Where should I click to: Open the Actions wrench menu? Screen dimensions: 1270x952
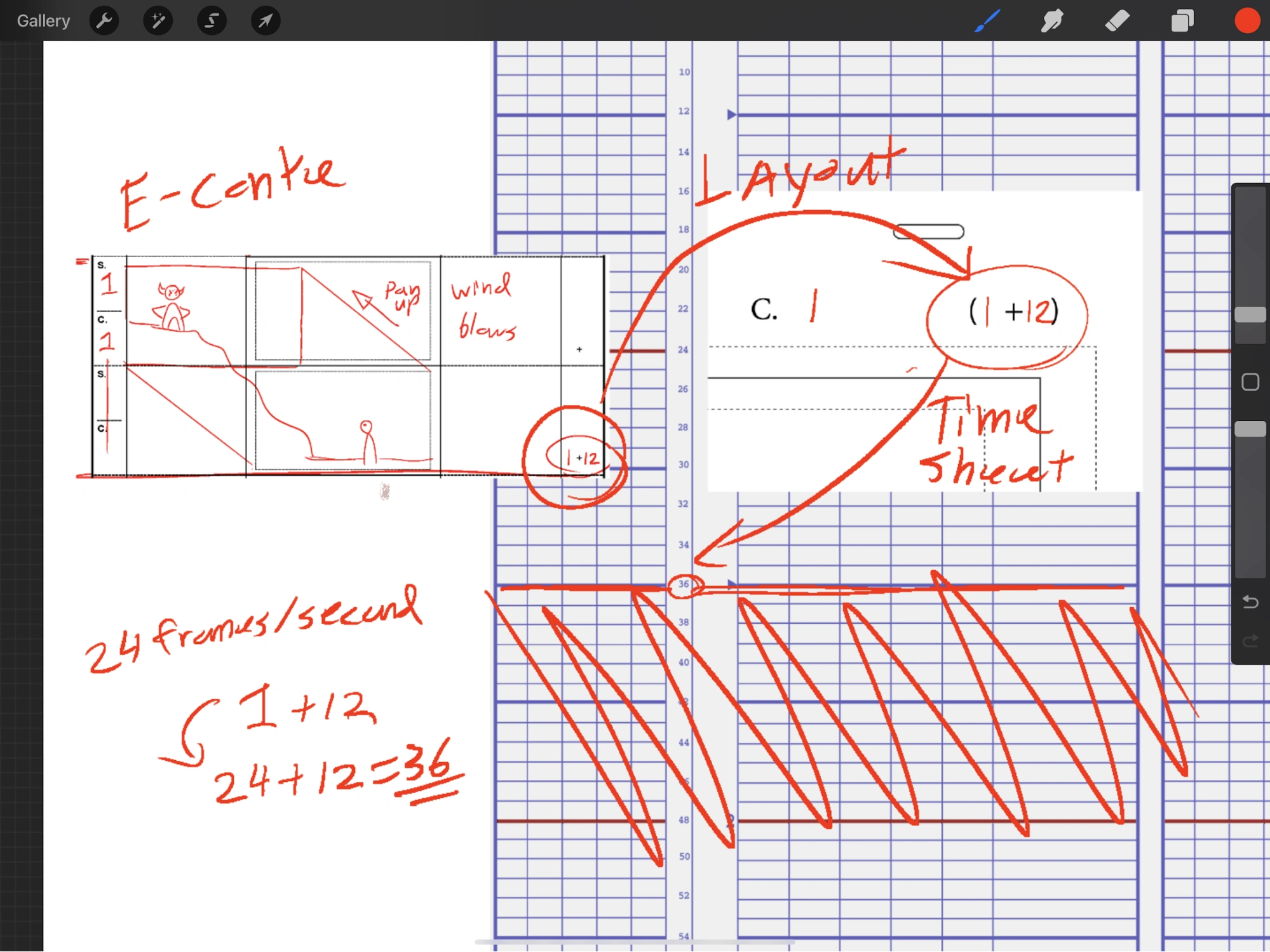[104, 21]
